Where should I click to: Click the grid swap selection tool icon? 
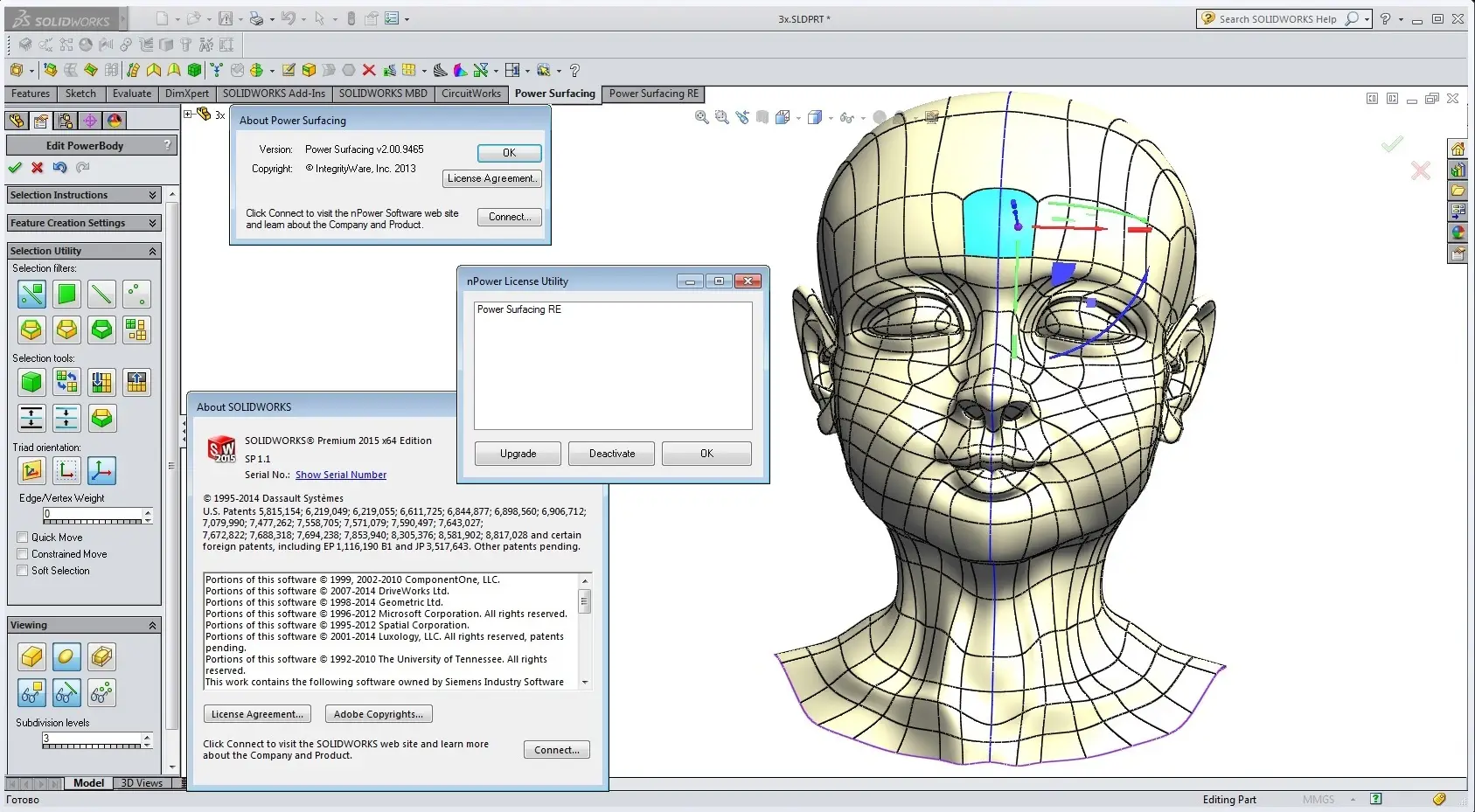pos(66,382)
